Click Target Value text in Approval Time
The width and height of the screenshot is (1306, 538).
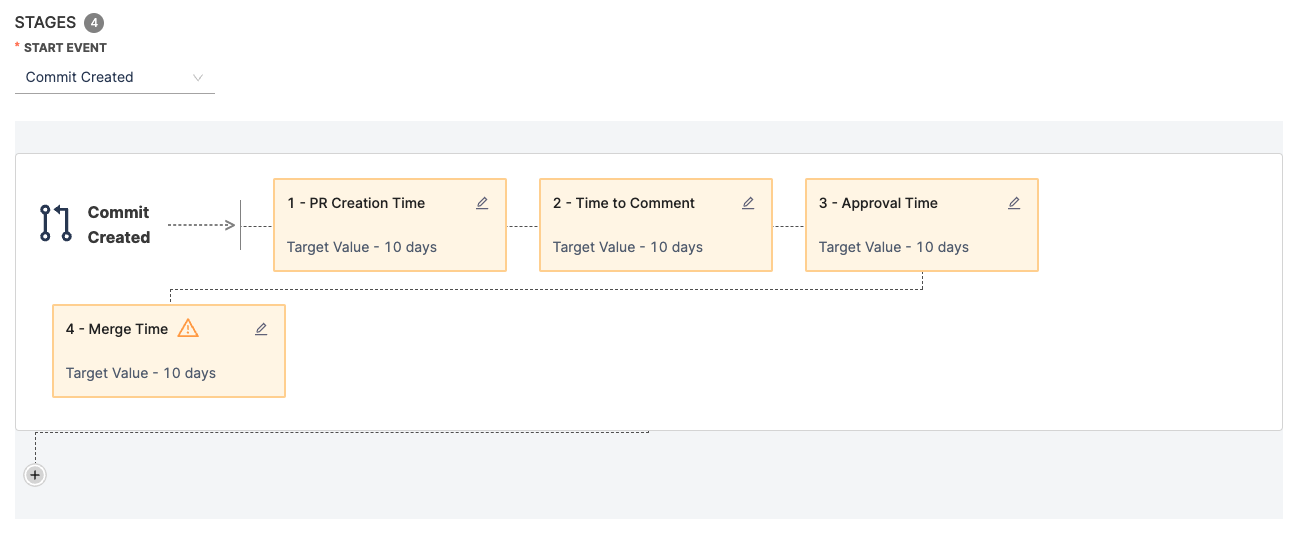tap(893, 247)
